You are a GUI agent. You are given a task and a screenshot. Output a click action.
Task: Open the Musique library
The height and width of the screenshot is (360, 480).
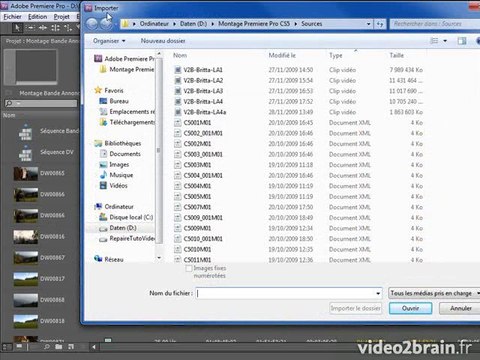pos(116,175)
